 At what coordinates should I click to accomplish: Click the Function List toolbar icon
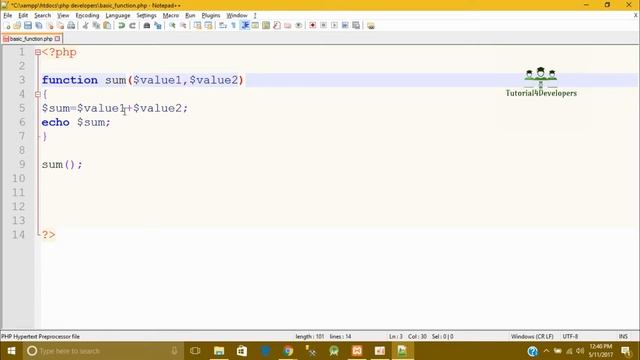pos(277,26)
